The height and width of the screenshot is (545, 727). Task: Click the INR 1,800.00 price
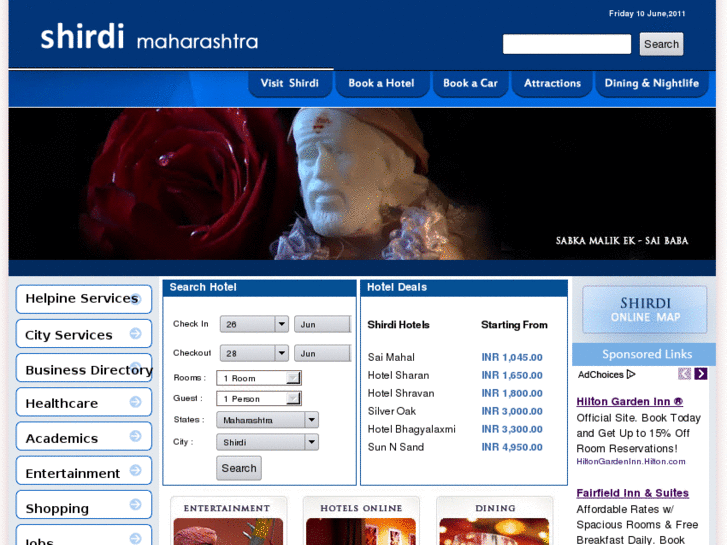[512, 393]
